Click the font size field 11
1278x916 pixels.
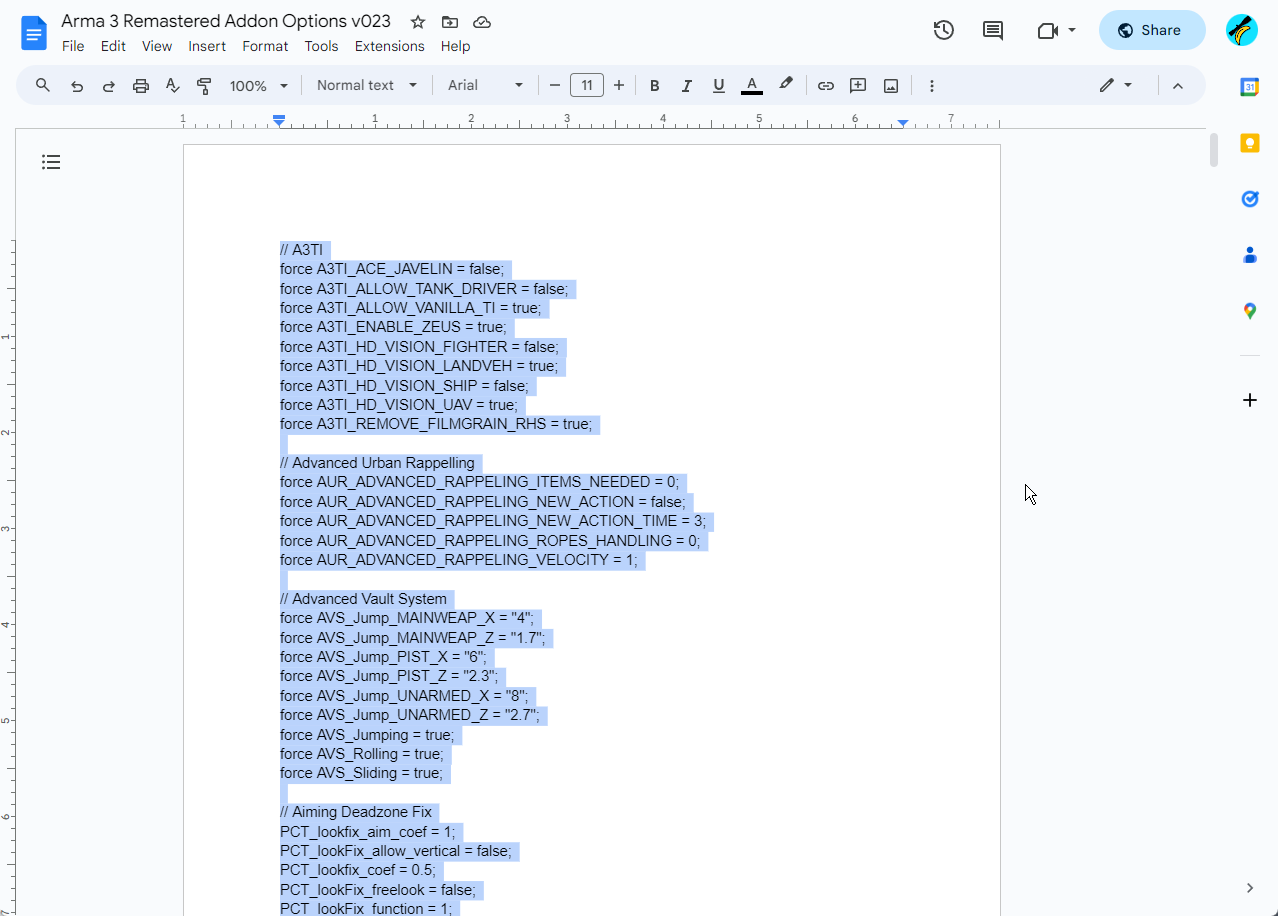(x=587, y=86)
